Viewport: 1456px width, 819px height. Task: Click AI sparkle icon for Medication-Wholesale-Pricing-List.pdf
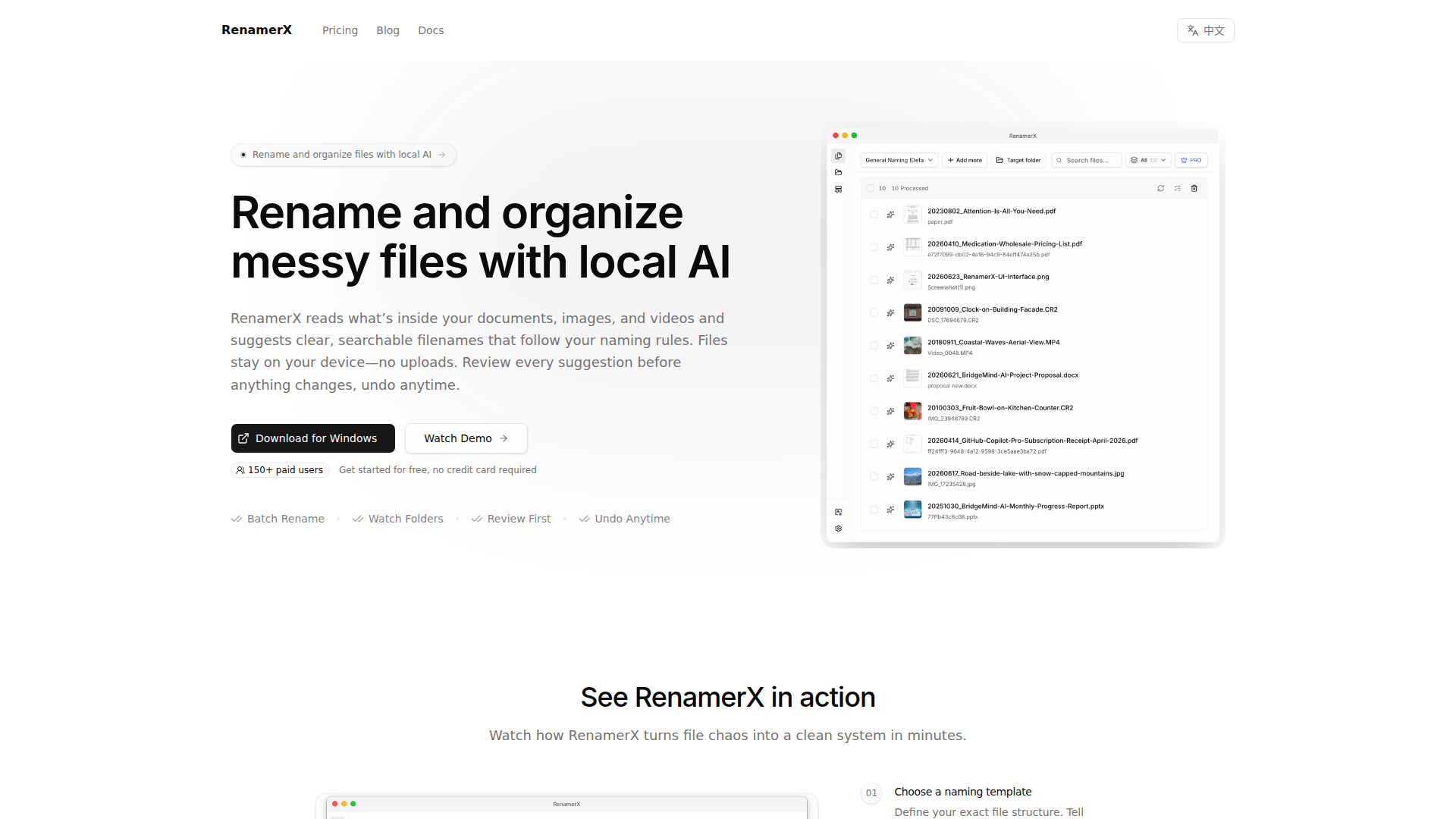click(x=890, y=247)
